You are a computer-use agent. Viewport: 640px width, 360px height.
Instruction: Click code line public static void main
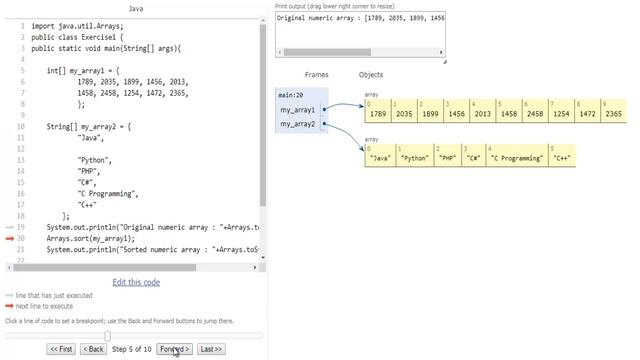point(106,48)
